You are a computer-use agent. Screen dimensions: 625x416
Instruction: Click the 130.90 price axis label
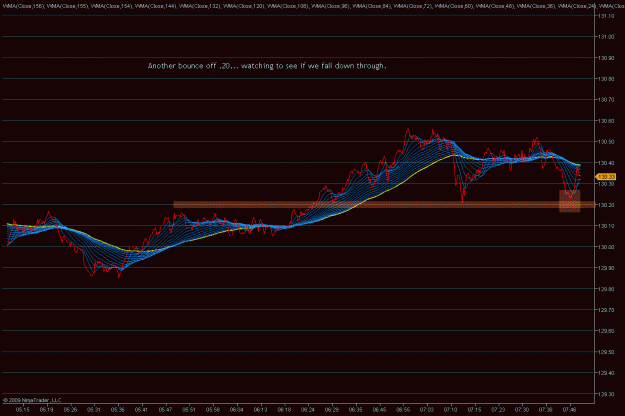[x=606, y=58]
